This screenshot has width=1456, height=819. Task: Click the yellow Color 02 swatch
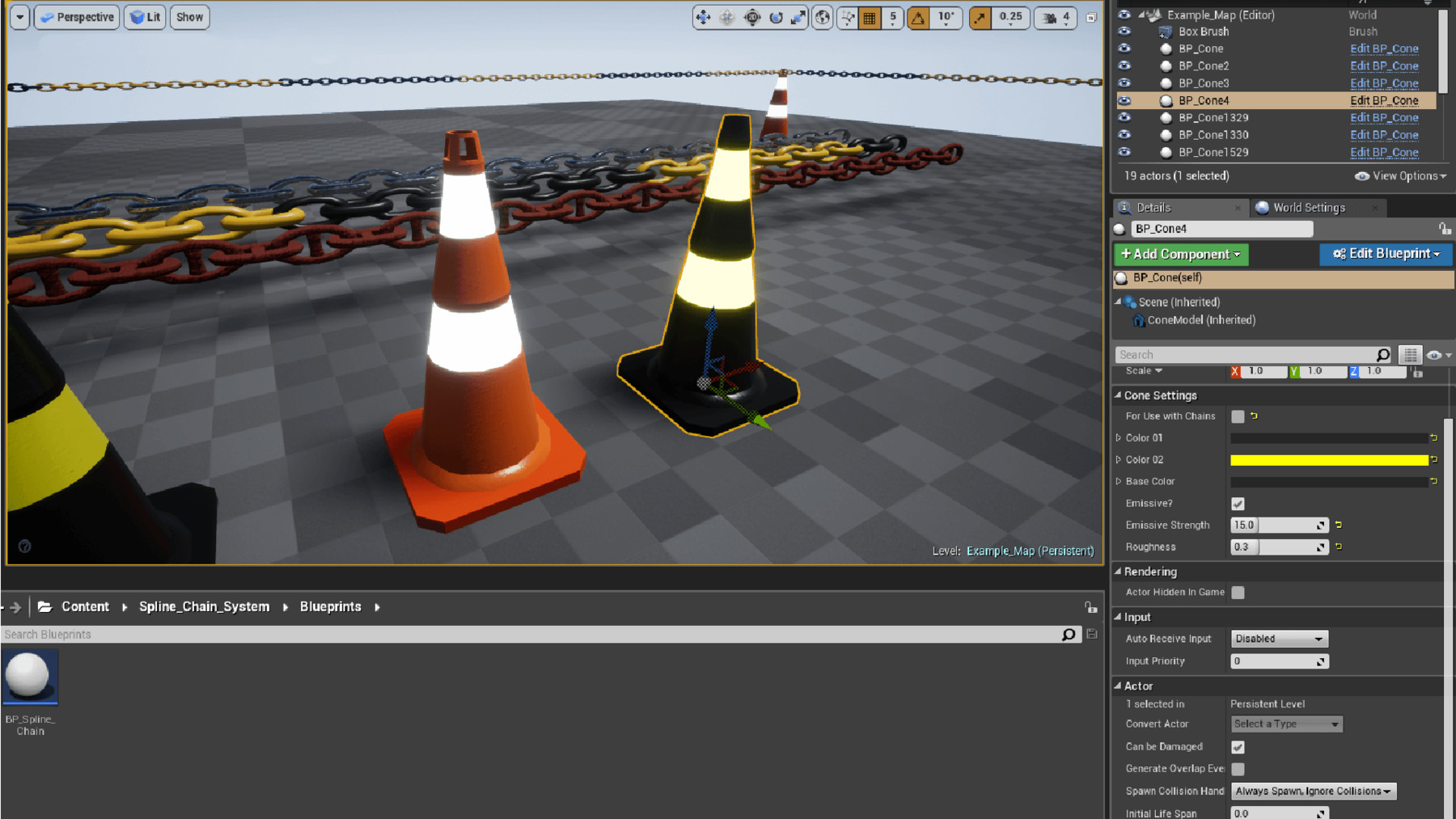tap(1331, 459)
